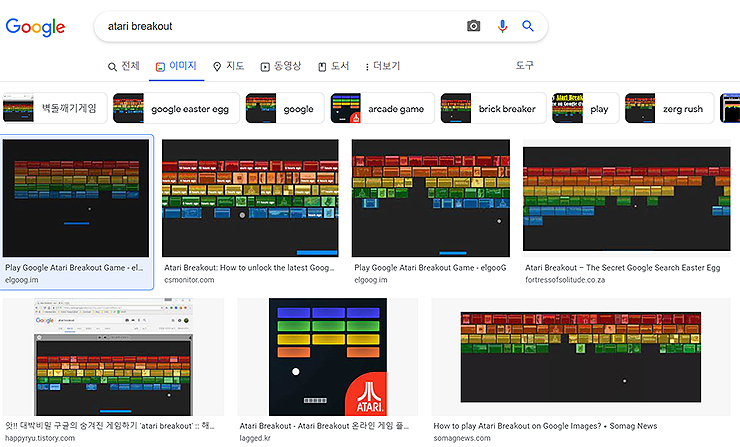Viewport: 740px width, 447px height.
Task: Open the 도서 (Books) tab
Action: click(334, 66)
